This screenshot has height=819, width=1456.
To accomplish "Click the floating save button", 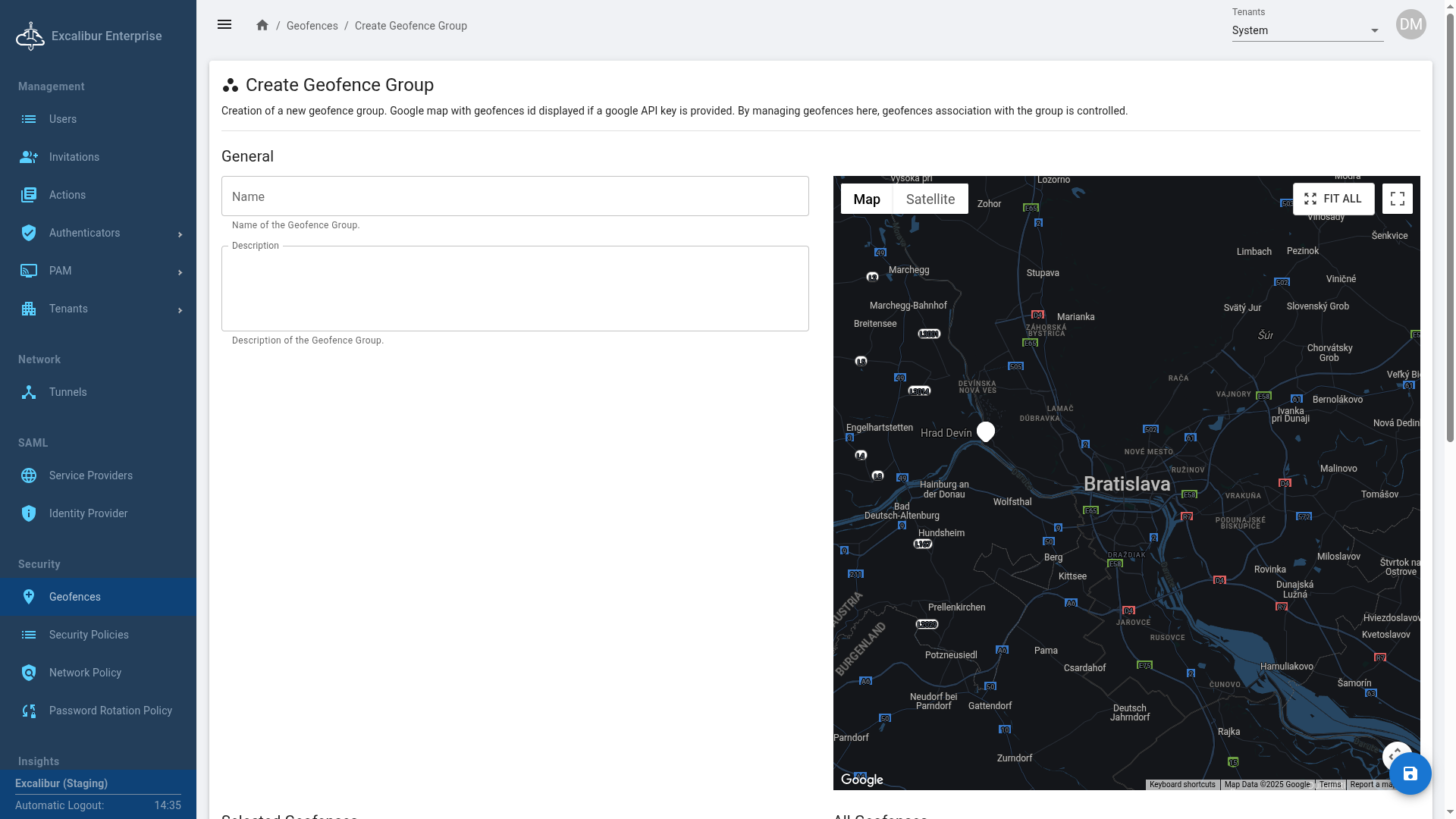I will (1410, 773).
